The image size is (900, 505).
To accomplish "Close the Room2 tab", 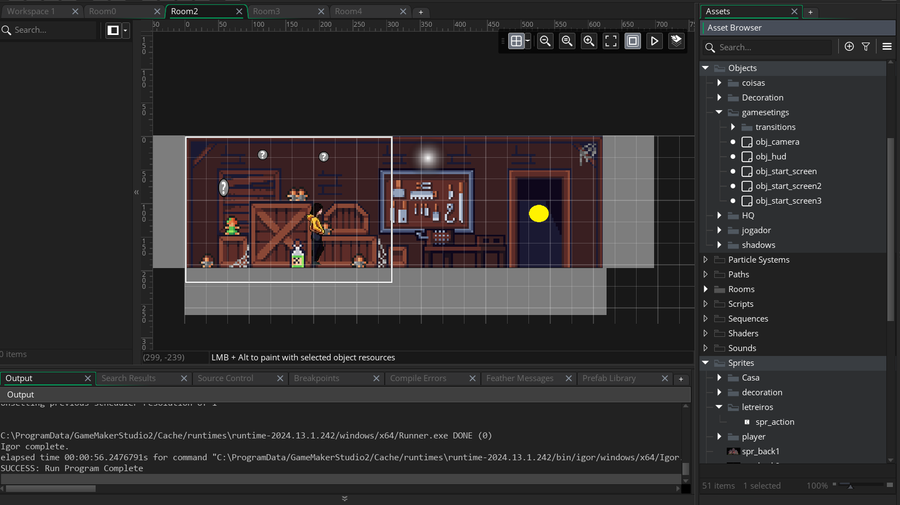I will (x=239, y=11).
